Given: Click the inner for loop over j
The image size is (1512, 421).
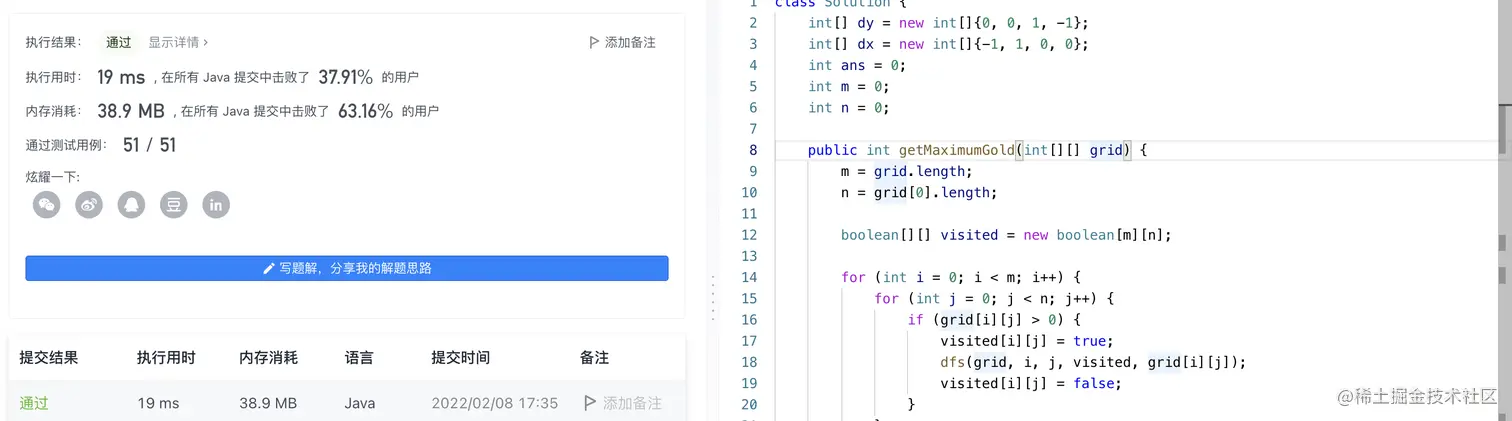Looking at the screenshot, I should 994,298.
